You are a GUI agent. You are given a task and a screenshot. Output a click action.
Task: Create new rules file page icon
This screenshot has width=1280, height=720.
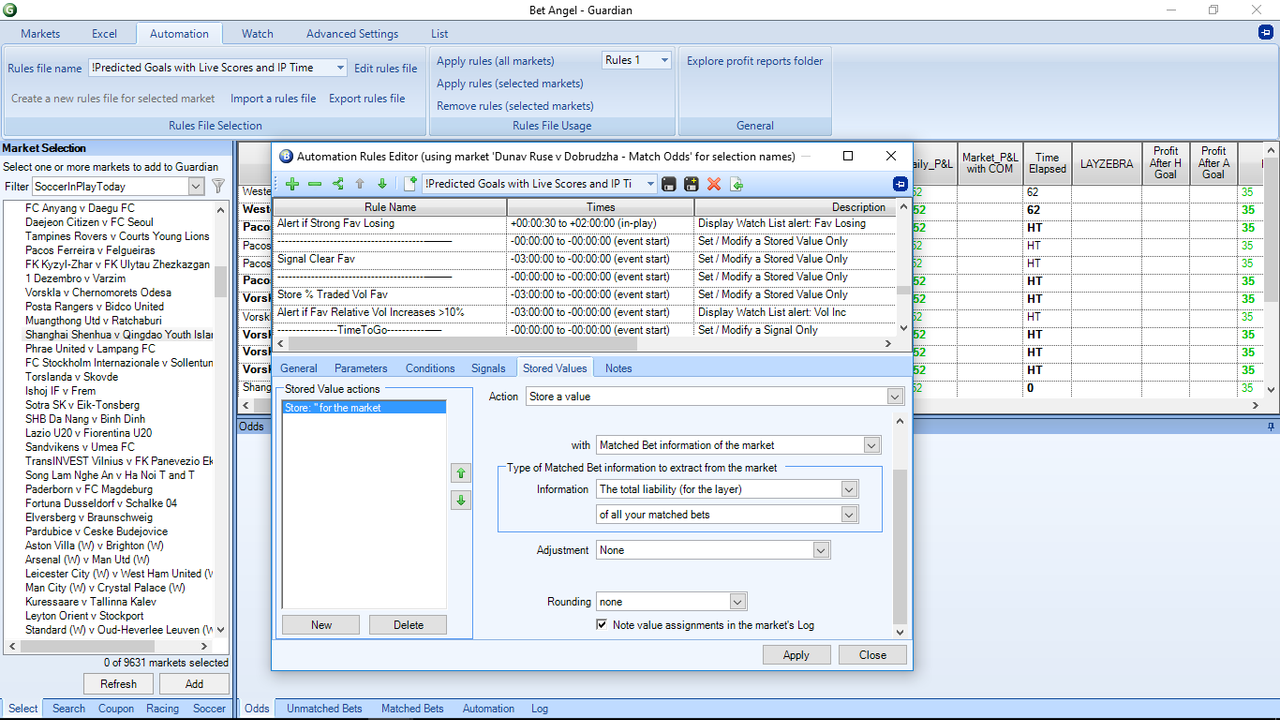410,184
